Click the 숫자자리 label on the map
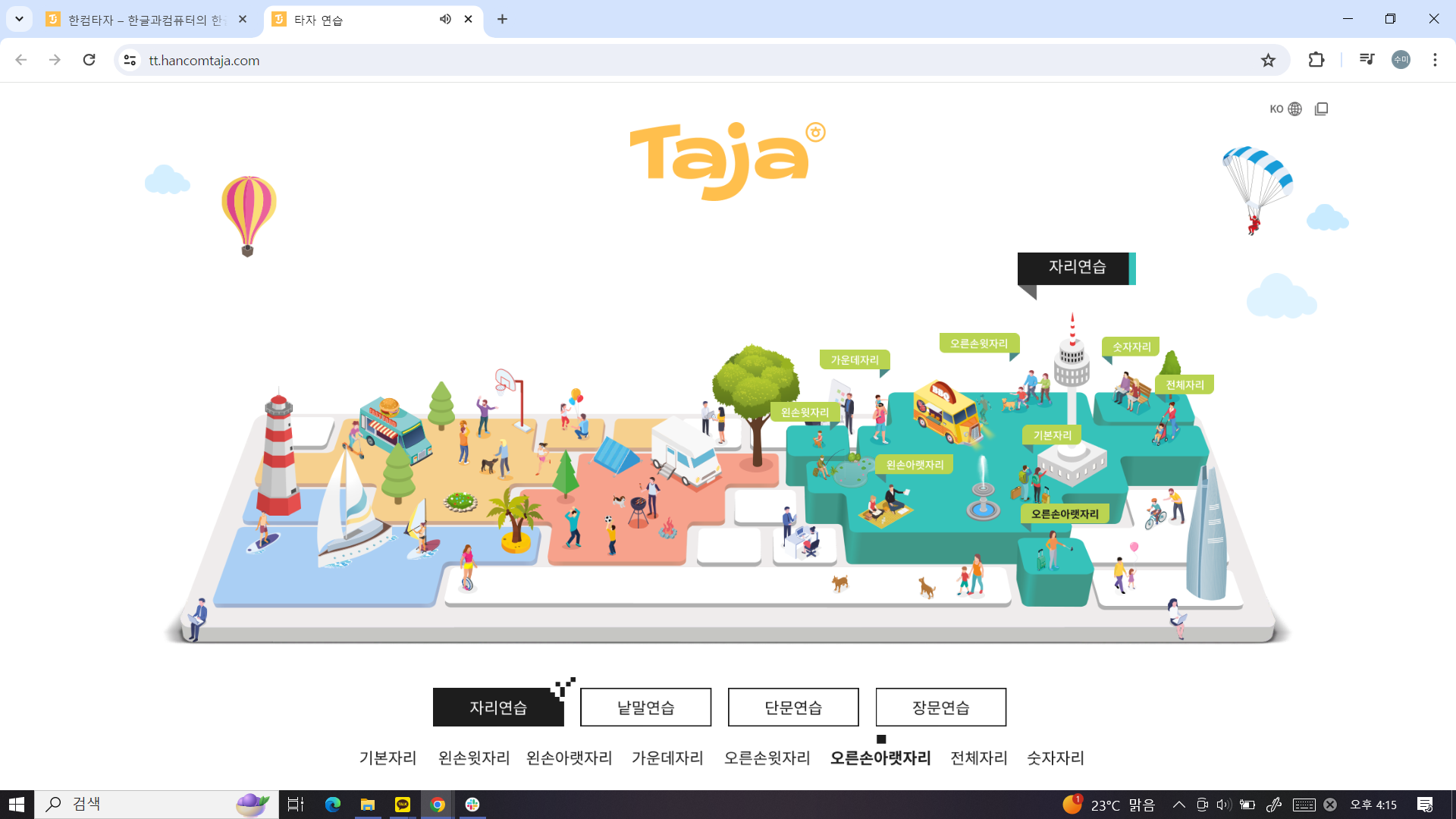This screenshot has height=819, width=1456. 1131,347
